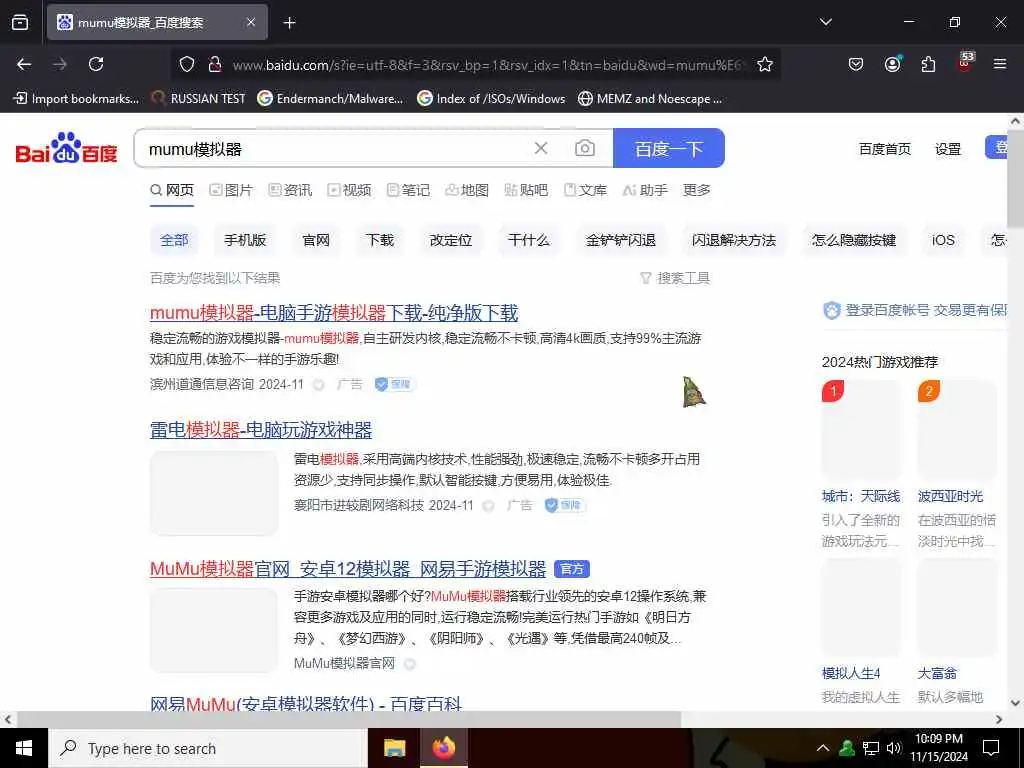This screenshot has width=1024, height=768.
Task: Go back to previous page
Action: 24,64
